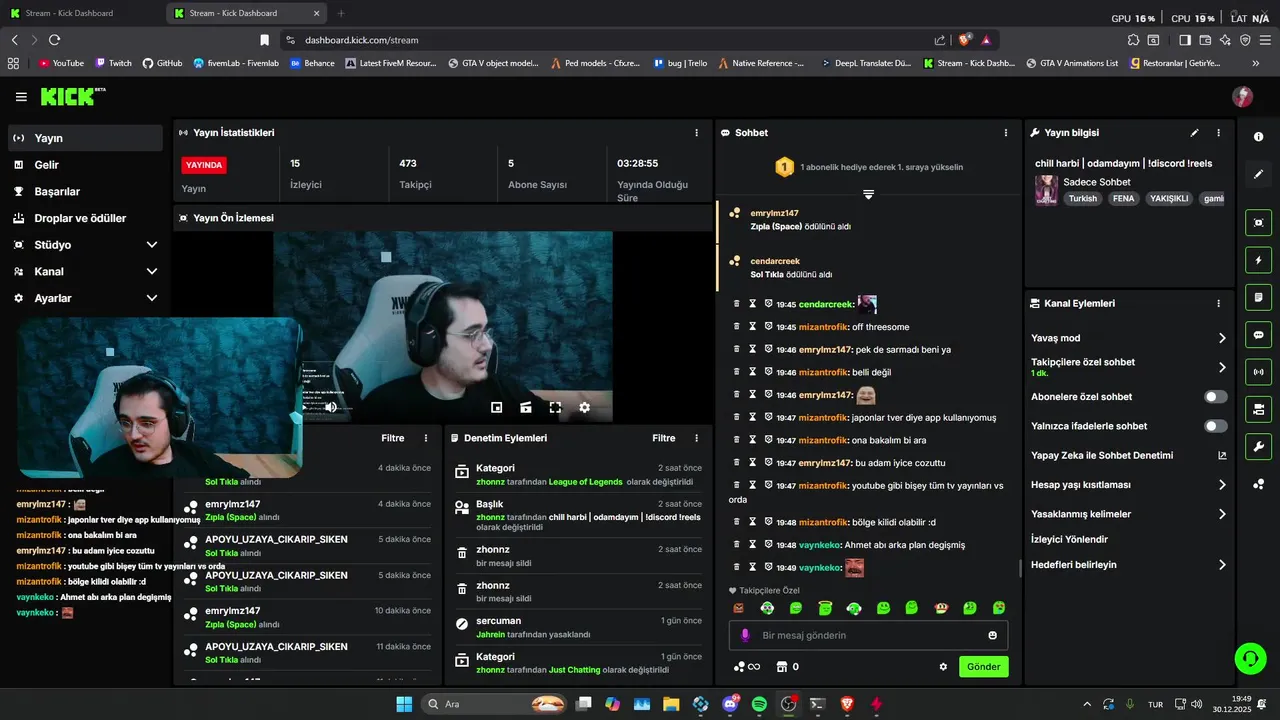Viewport: 1280px width, 720px height.
Task: Open Yasaklanmış kelimeler settings
Action: (1222, 514)
